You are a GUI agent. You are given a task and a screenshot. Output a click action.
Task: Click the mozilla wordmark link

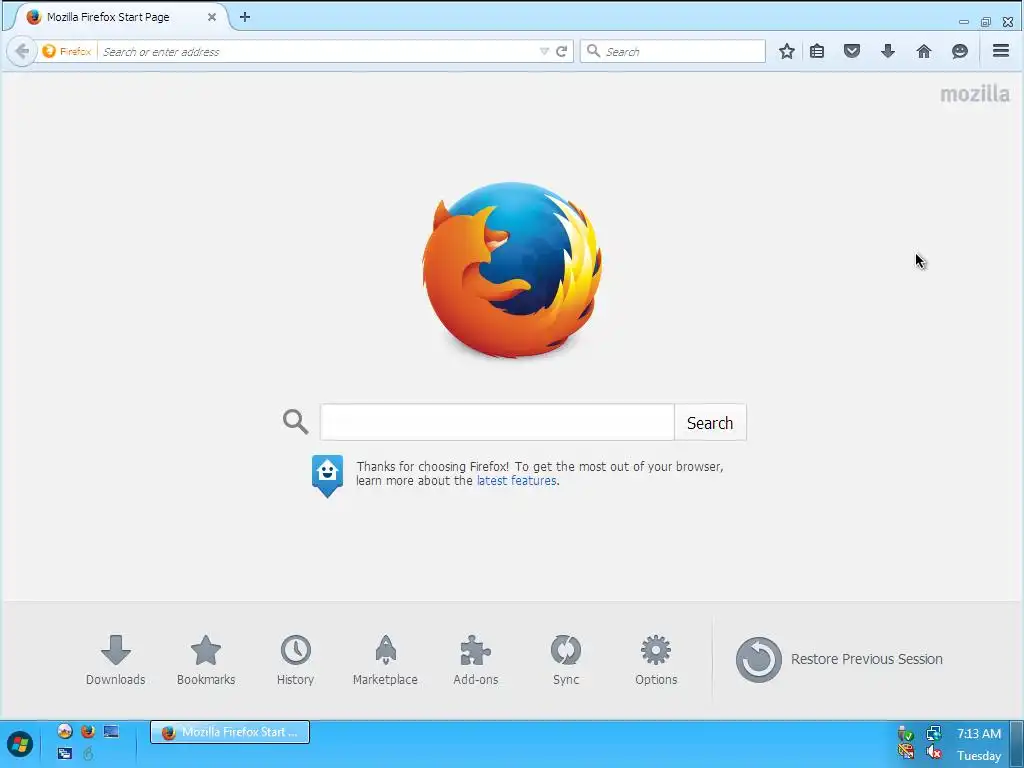tap(975, 94)
